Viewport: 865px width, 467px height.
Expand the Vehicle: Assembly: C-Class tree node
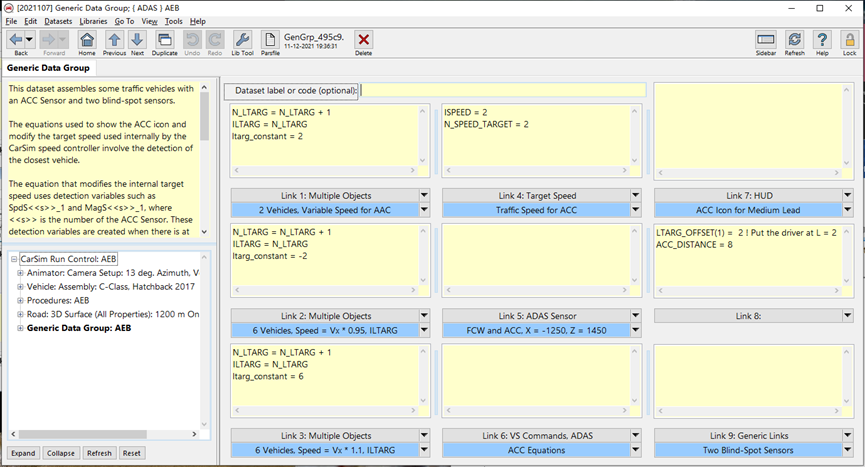click(20, 287)
